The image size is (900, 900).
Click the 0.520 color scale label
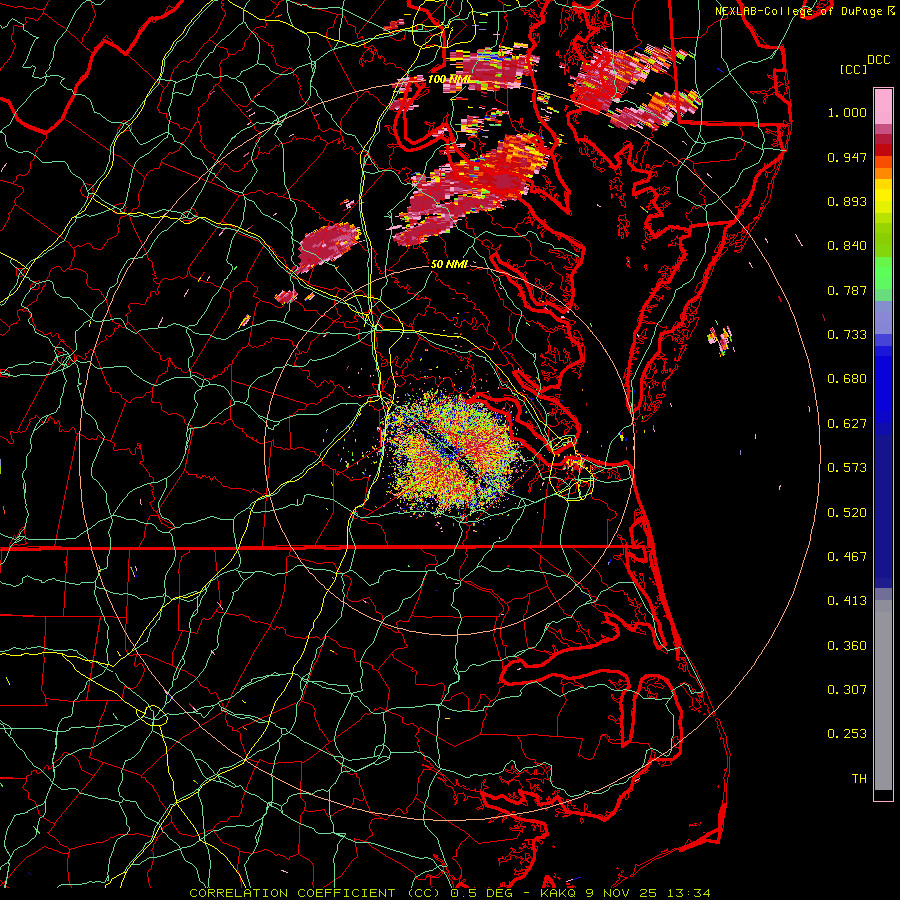[847, 513]
